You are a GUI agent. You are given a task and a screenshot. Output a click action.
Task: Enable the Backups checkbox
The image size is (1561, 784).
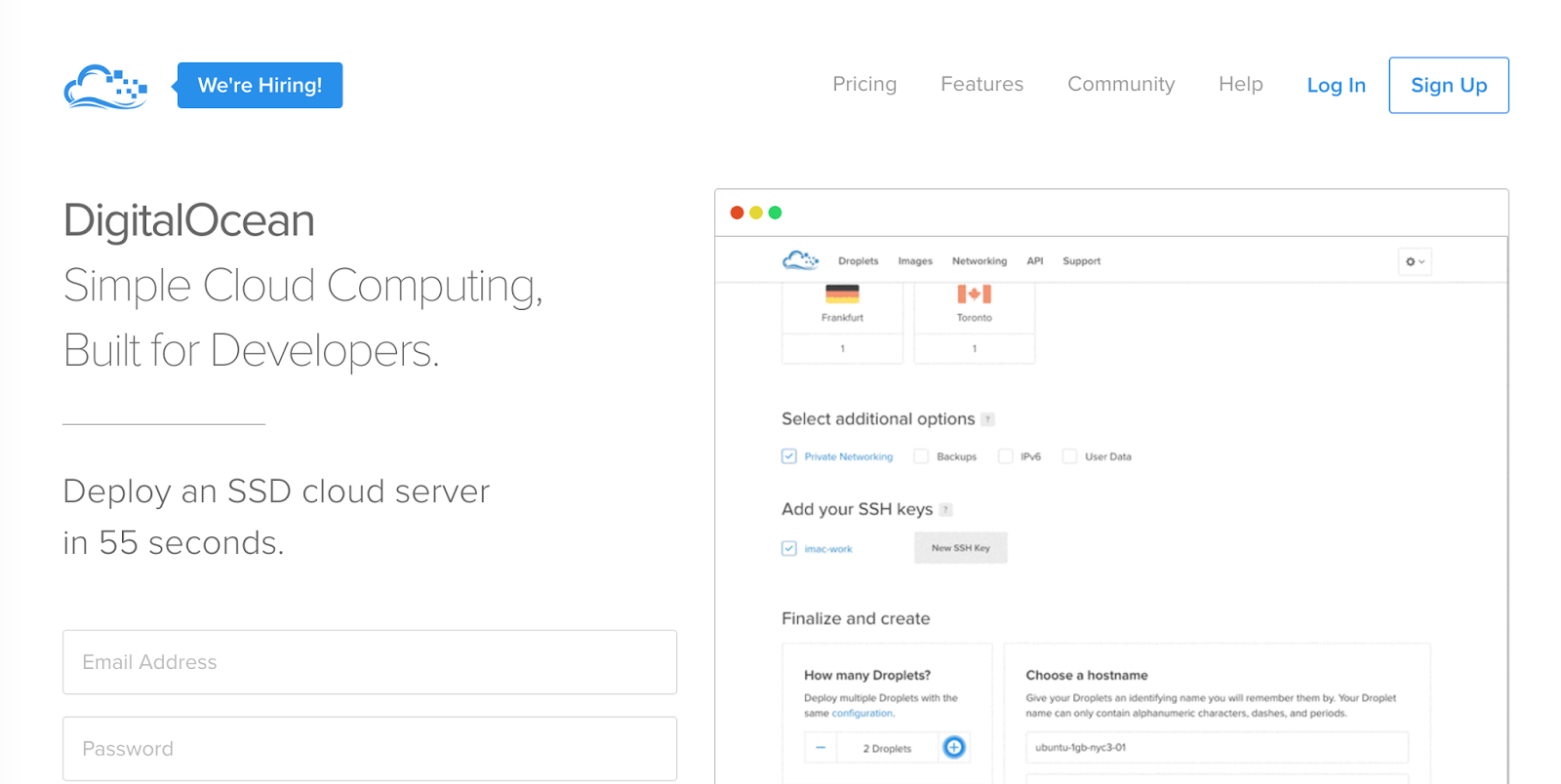921,456
